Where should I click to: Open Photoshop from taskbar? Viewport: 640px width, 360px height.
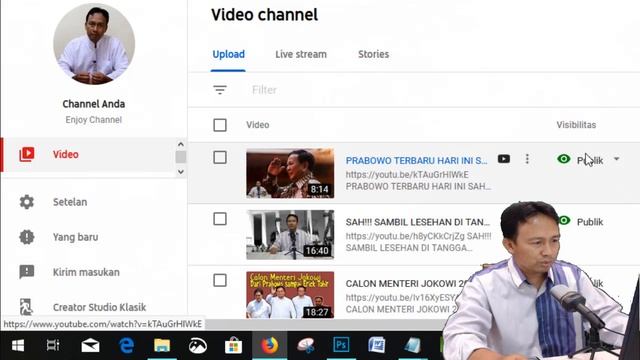click(x=341, y=346)
